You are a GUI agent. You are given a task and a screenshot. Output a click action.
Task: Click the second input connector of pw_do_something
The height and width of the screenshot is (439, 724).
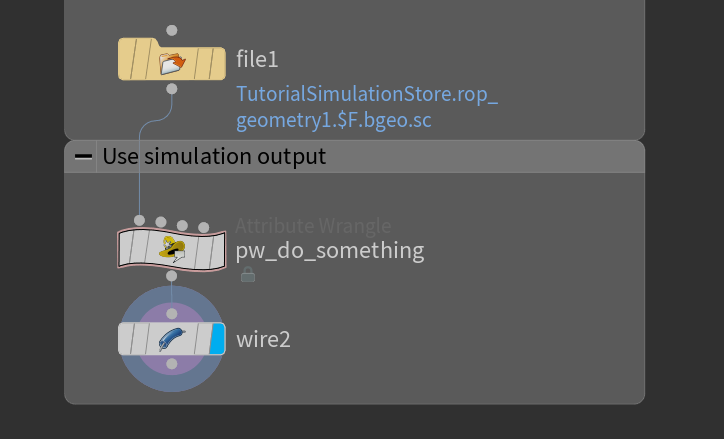click(x=161, y=221)
